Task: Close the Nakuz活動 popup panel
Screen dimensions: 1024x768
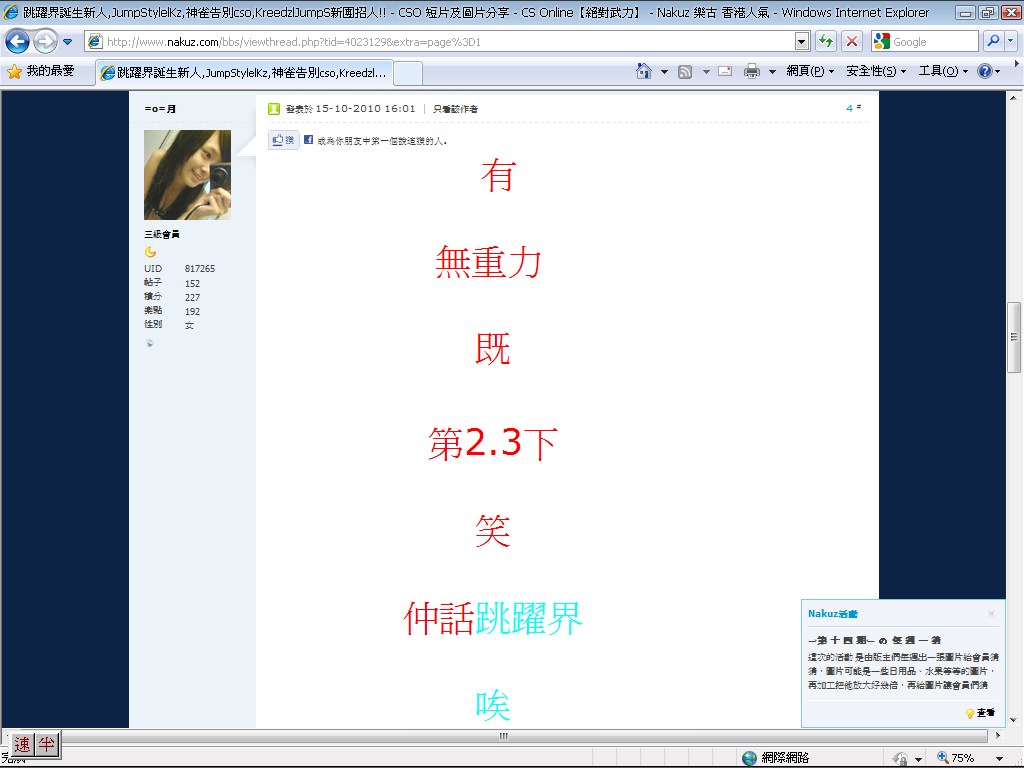Action: (x=991, y=614)
